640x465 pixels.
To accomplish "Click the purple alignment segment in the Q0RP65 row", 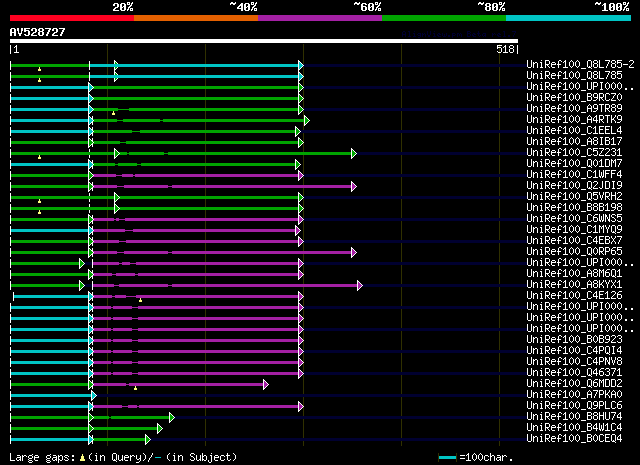I will [222, 253].
